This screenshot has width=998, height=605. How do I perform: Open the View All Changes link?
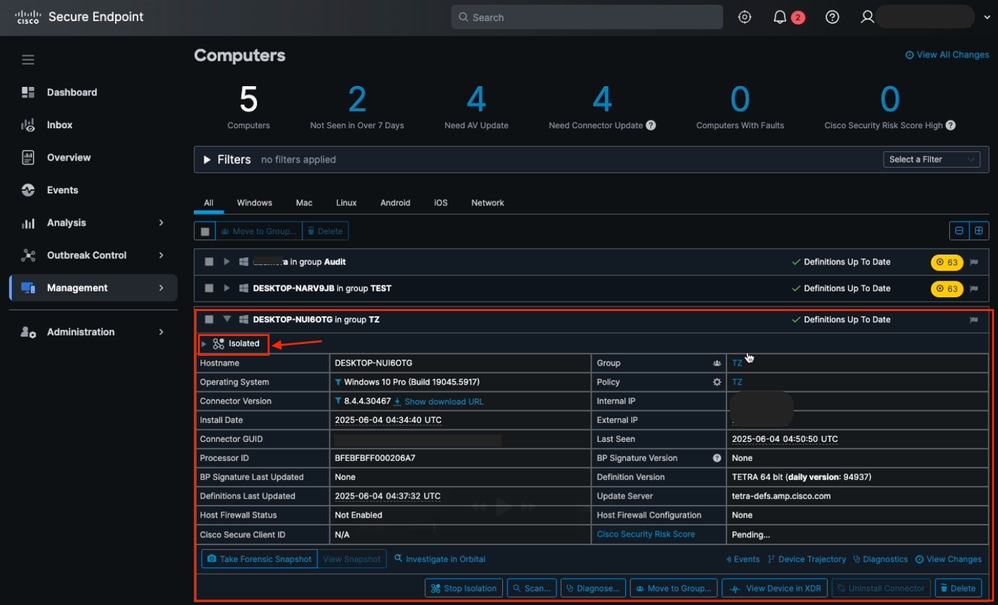click(x=947, y=55)
